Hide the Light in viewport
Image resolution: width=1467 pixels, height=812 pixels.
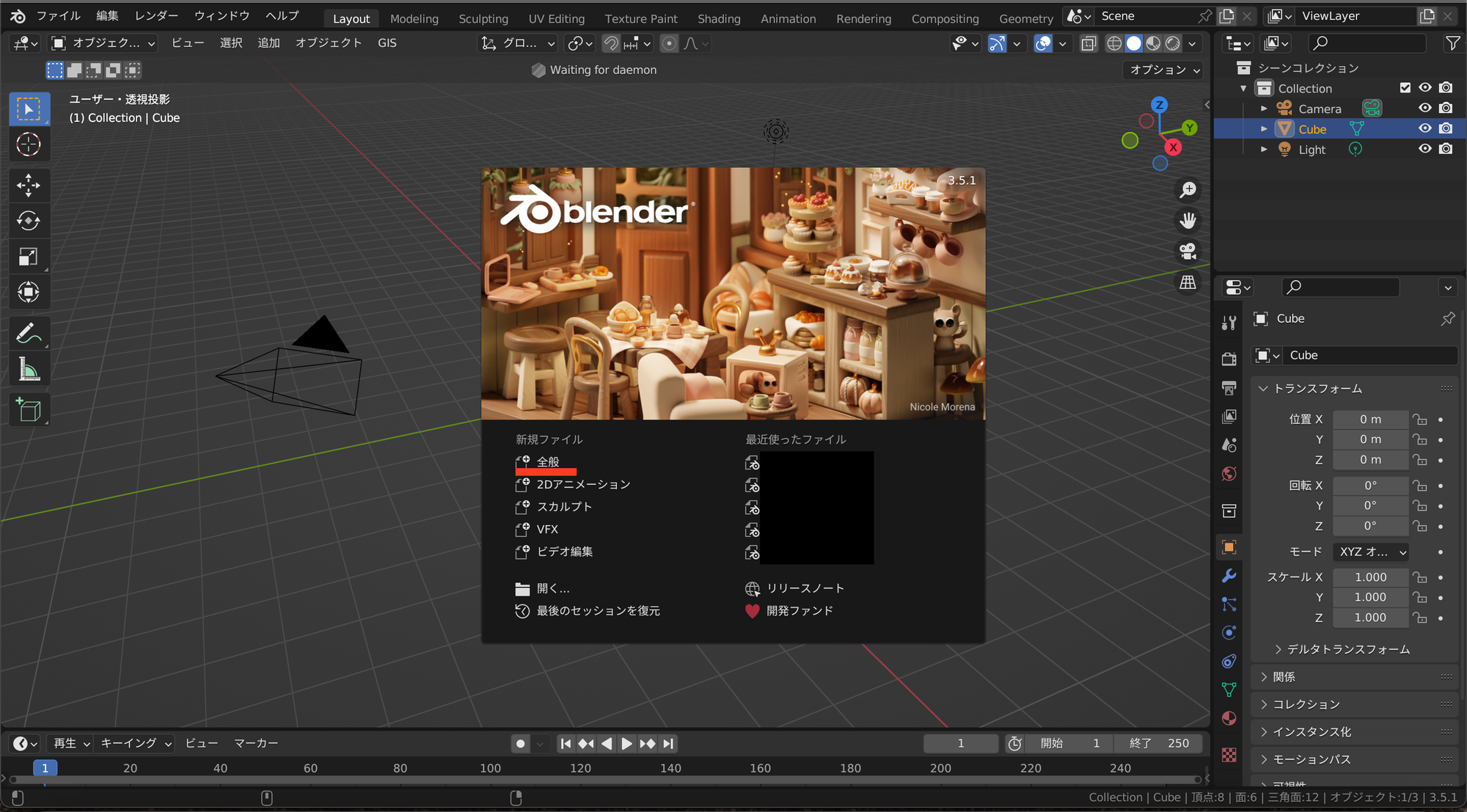[x=1424, y=149]
